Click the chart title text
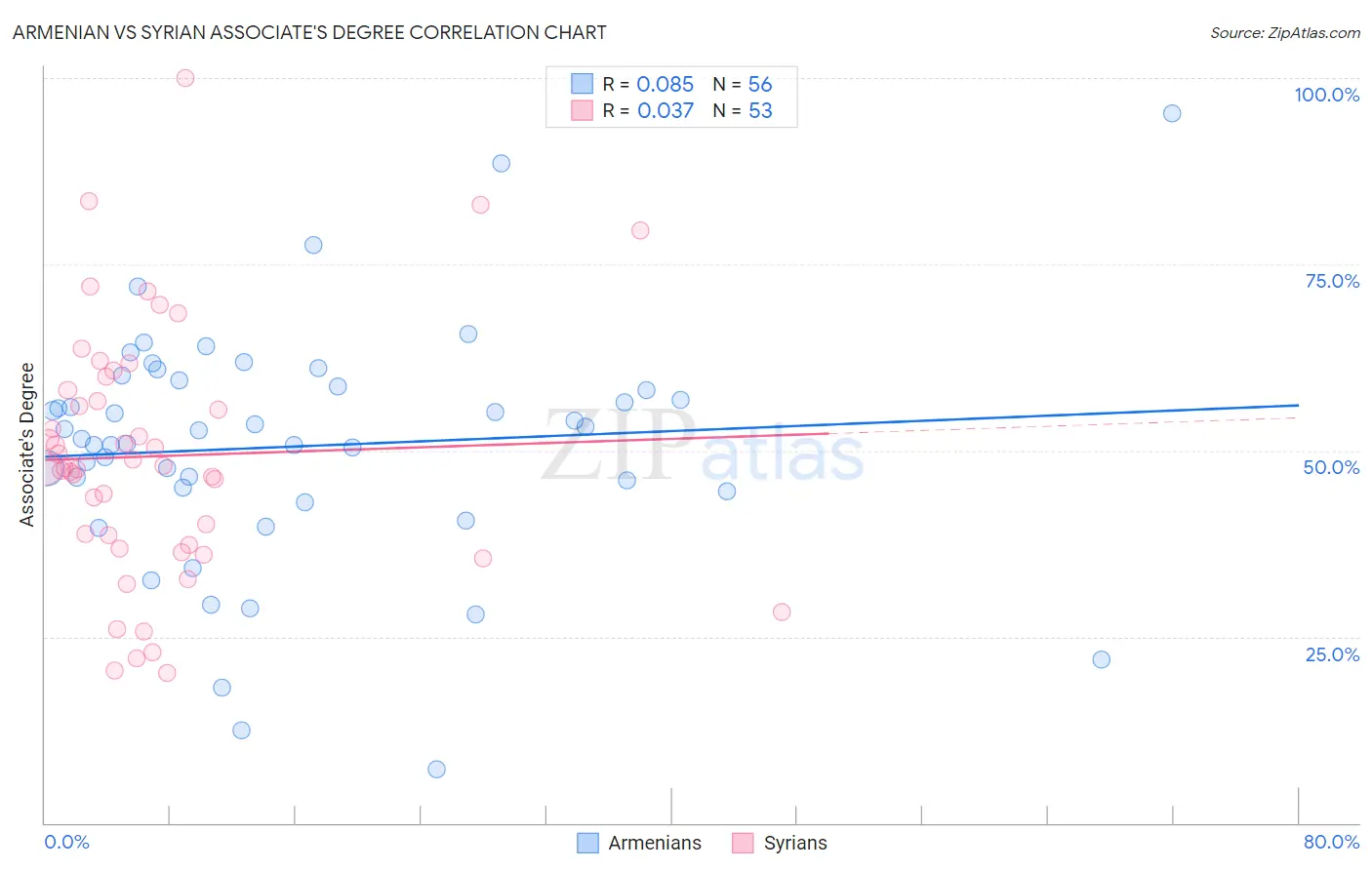Screen dimensions: 1372x870 pyautogui.click(x=309, y=32)
